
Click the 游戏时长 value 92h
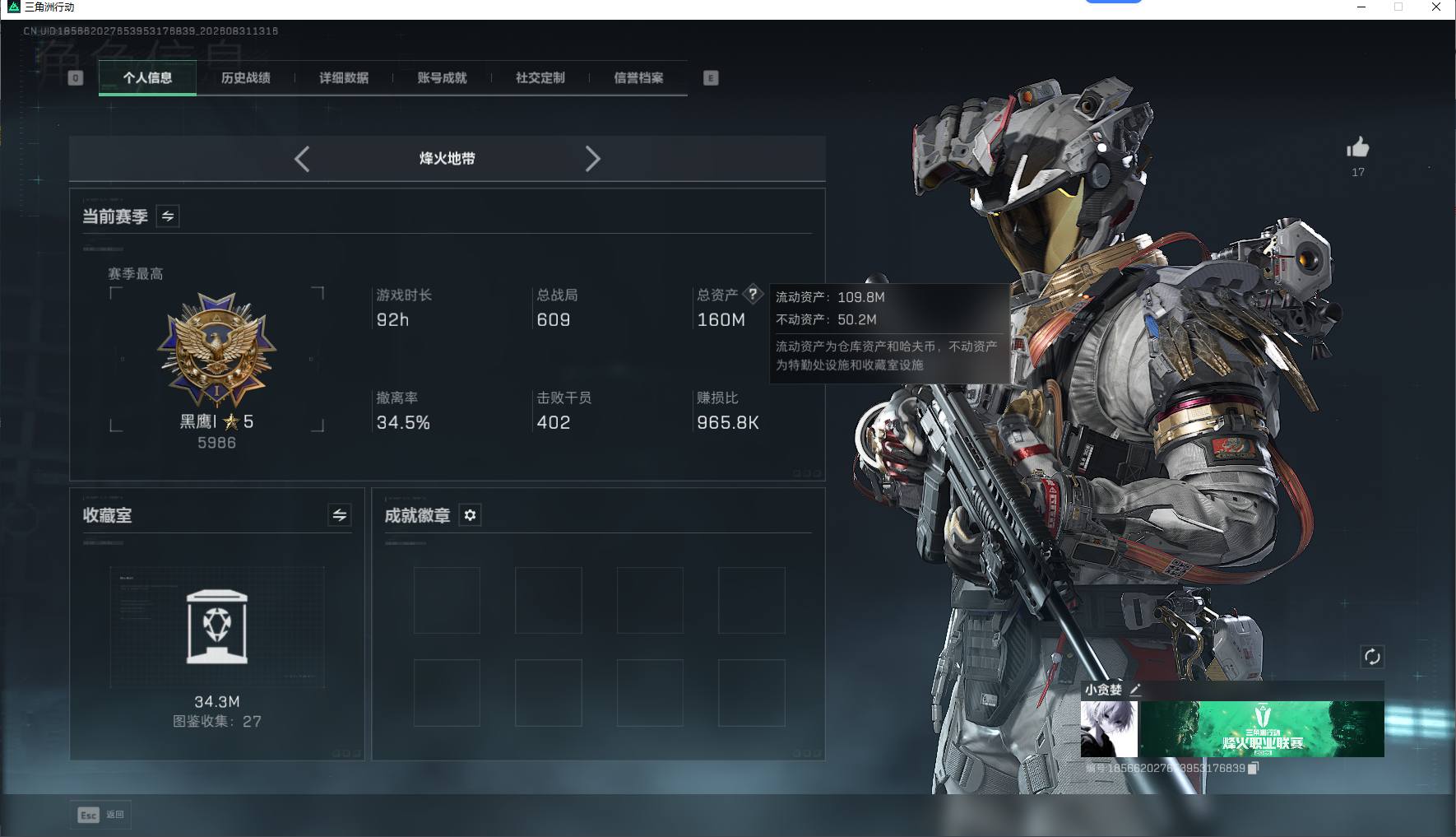(392, 320)
